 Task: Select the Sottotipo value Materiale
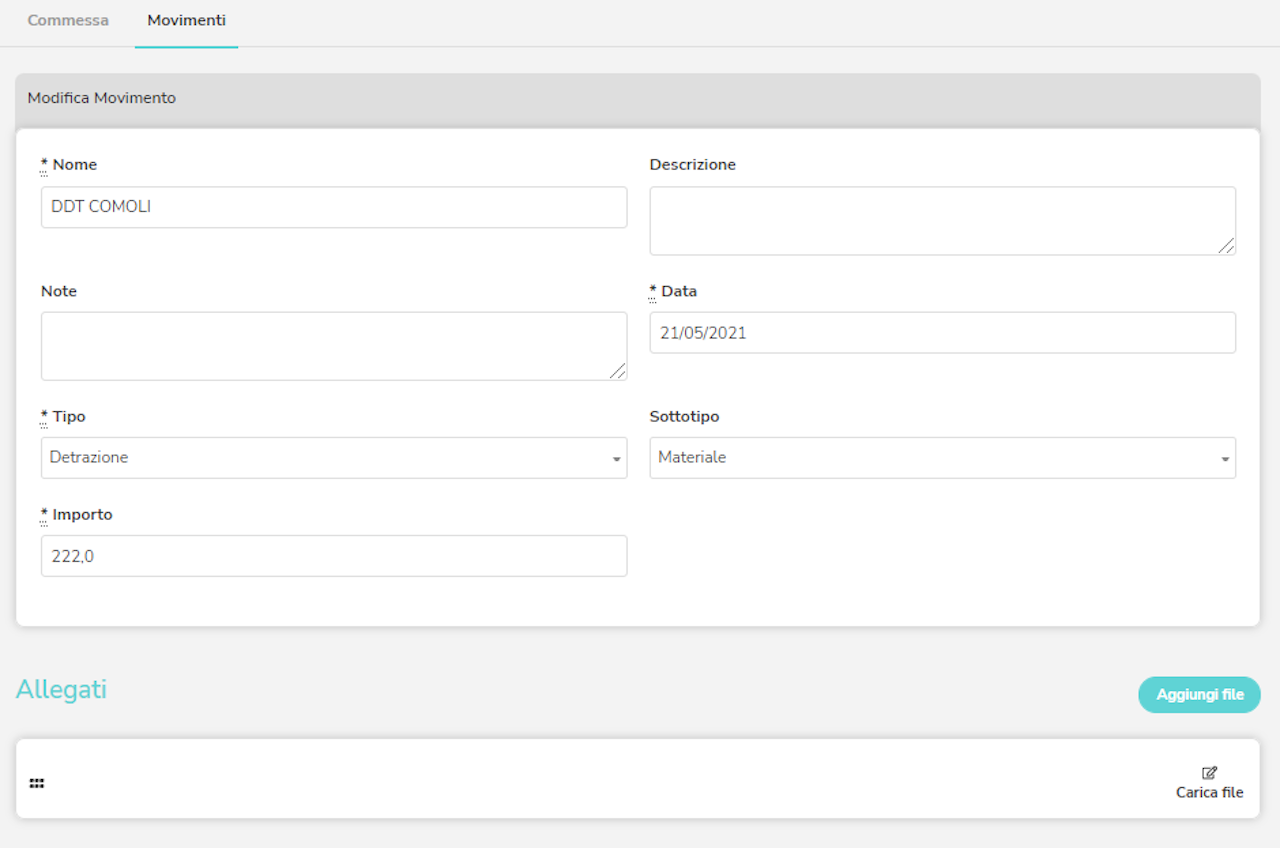click(943, 458)
